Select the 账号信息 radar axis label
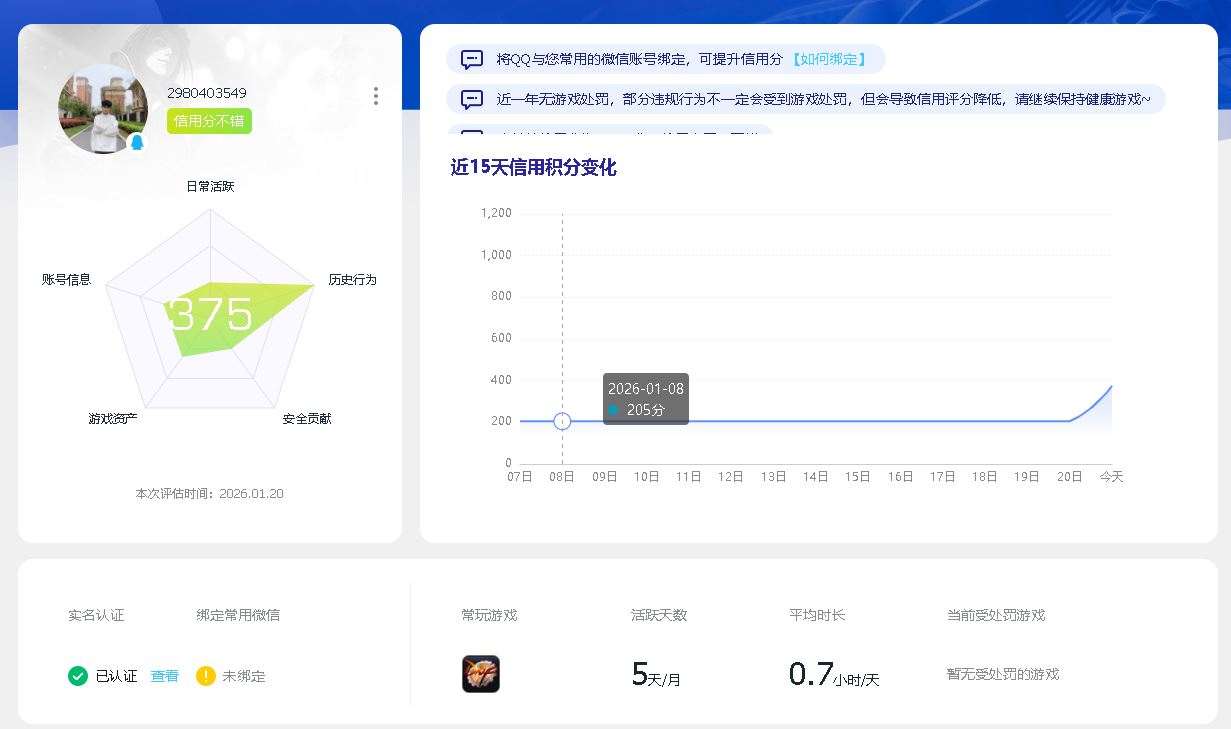Image resolution: width=1231 pixels, height=729 pixels. (x=67, y=280)
